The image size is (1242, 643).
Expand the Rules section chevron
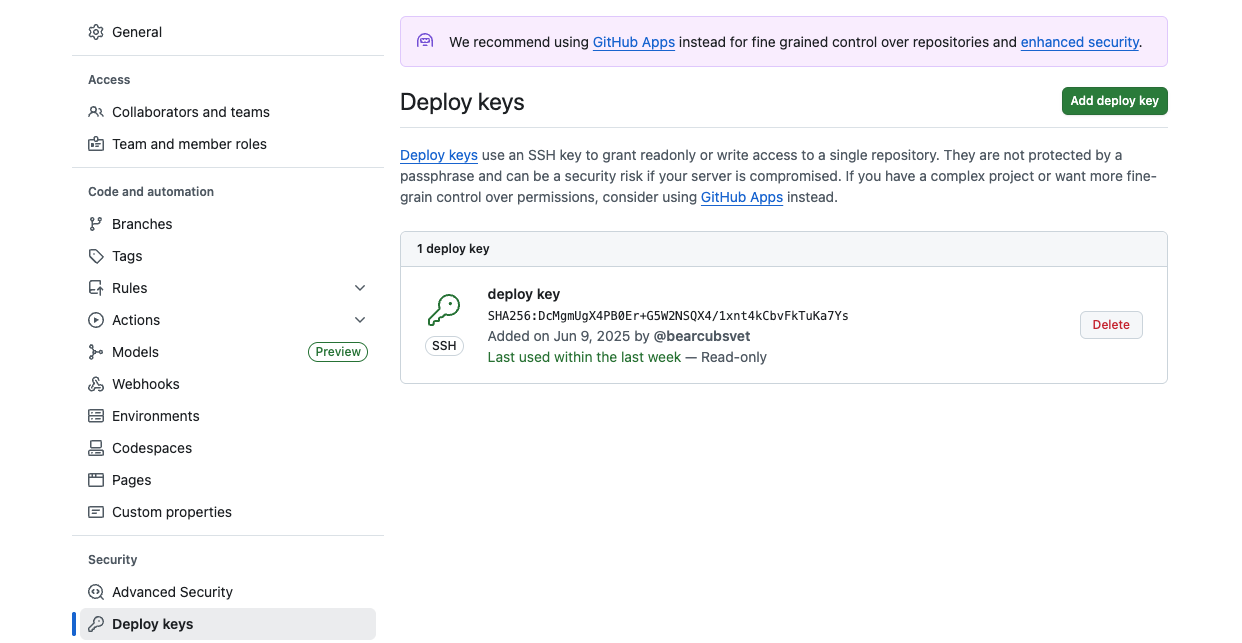click(360, 288)
